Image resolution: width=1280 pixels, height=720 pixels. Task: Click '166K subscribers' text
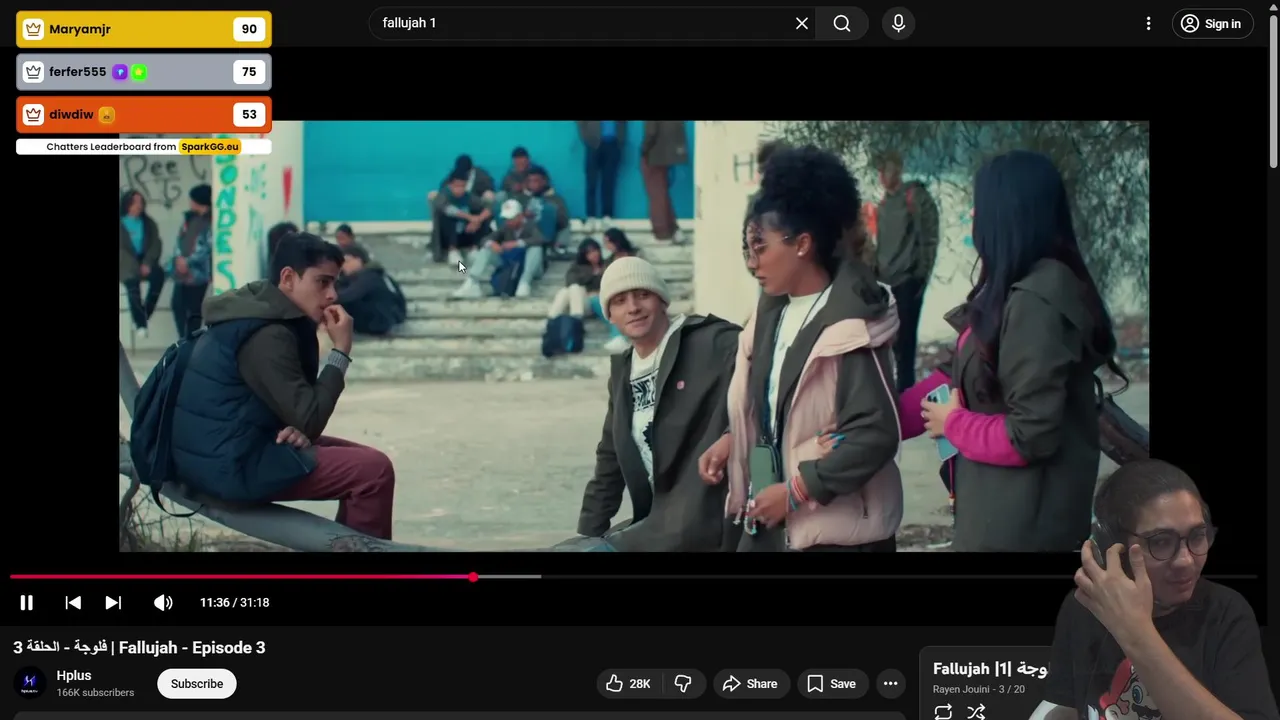click(x=95, y=693)
